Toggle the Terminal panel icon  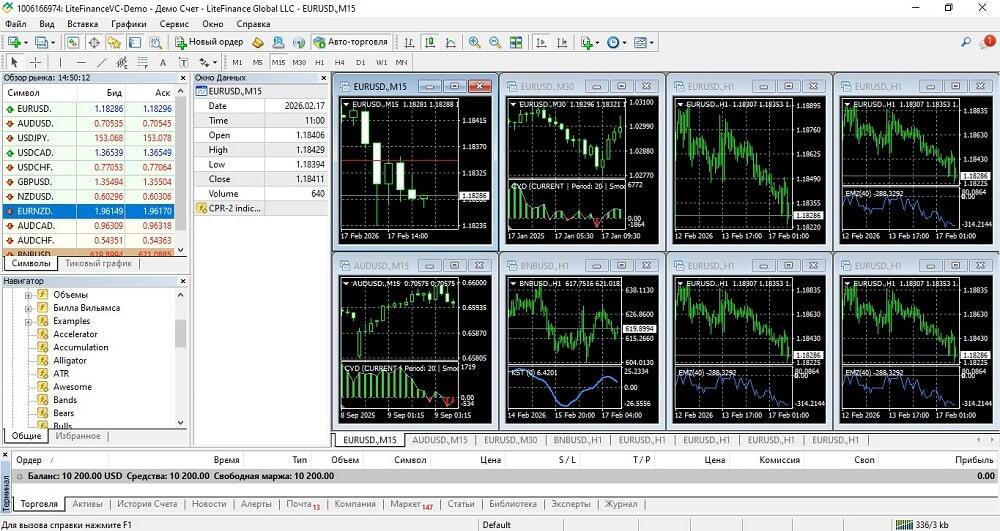135,42
